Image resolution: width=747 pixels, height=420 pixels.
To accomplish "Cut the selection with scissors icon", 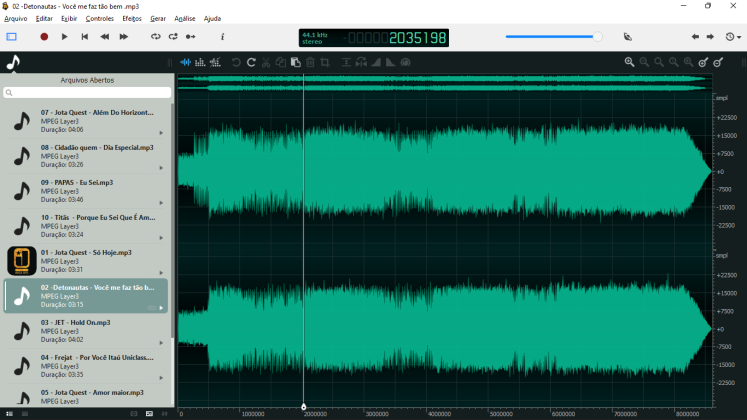I will 266,62.
